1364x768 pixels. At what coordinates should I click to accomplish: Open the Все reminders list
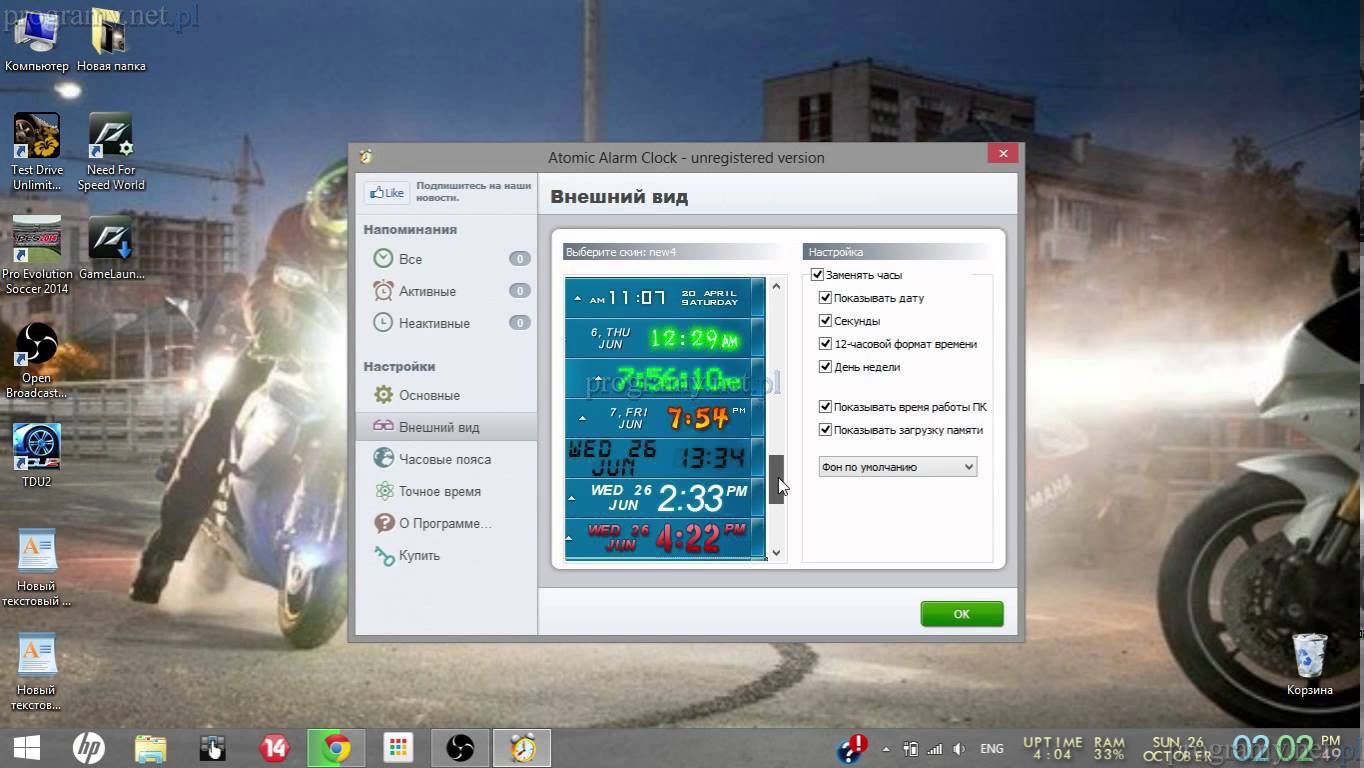pyautogui.click(x=410, y=259)
